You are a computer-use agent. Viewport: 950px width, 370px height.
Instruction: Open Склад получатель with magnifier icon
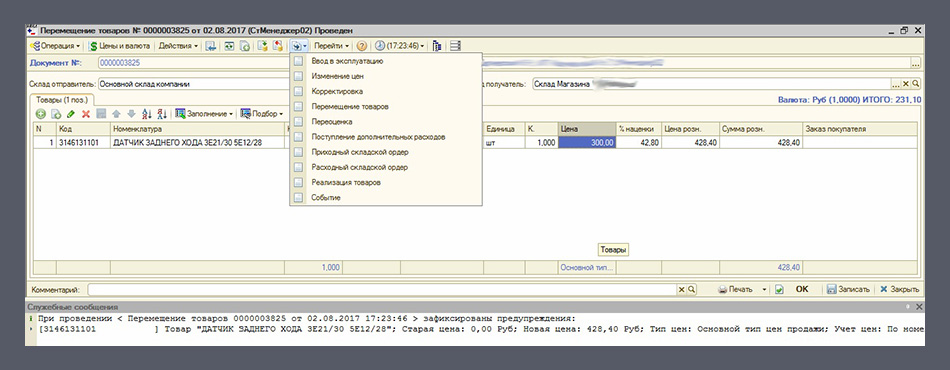(915, 84)
